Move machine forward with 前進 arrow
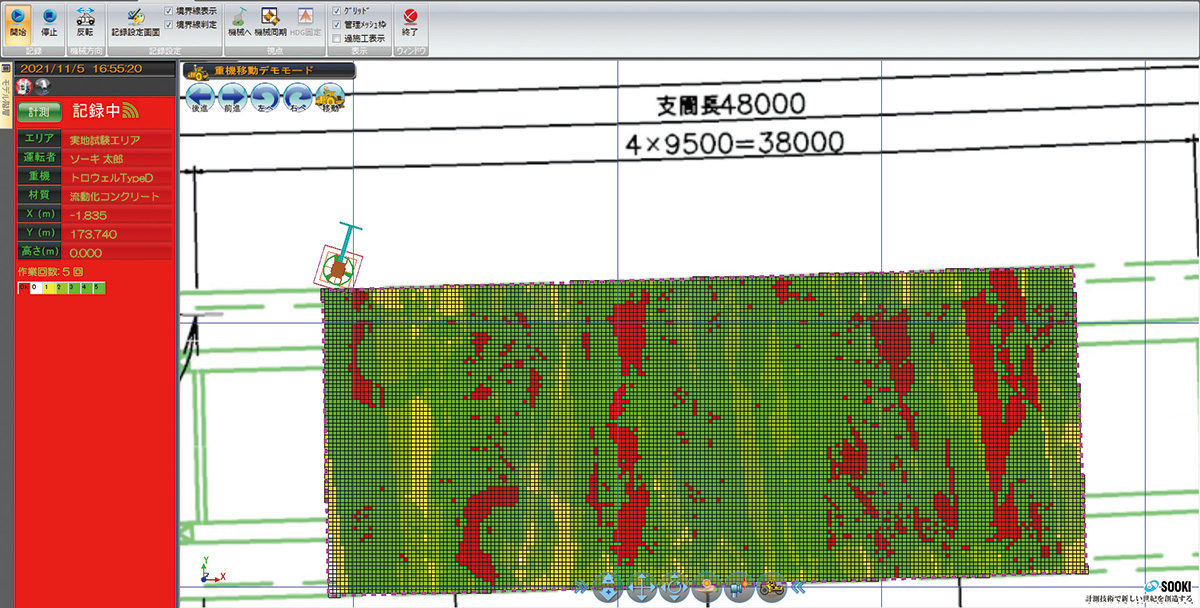1200x608 pixels. pos(233,98)
